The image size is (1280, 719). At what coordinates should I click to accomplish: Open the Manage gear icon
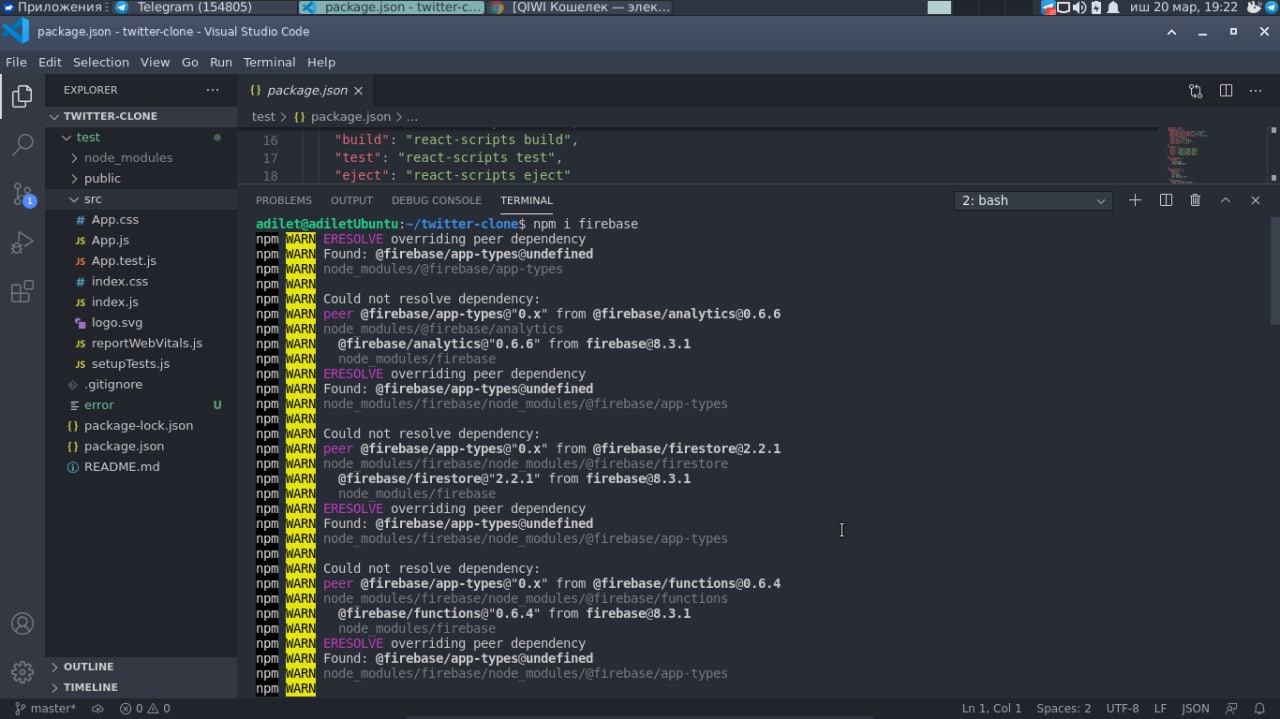click(x=22, y=672)
